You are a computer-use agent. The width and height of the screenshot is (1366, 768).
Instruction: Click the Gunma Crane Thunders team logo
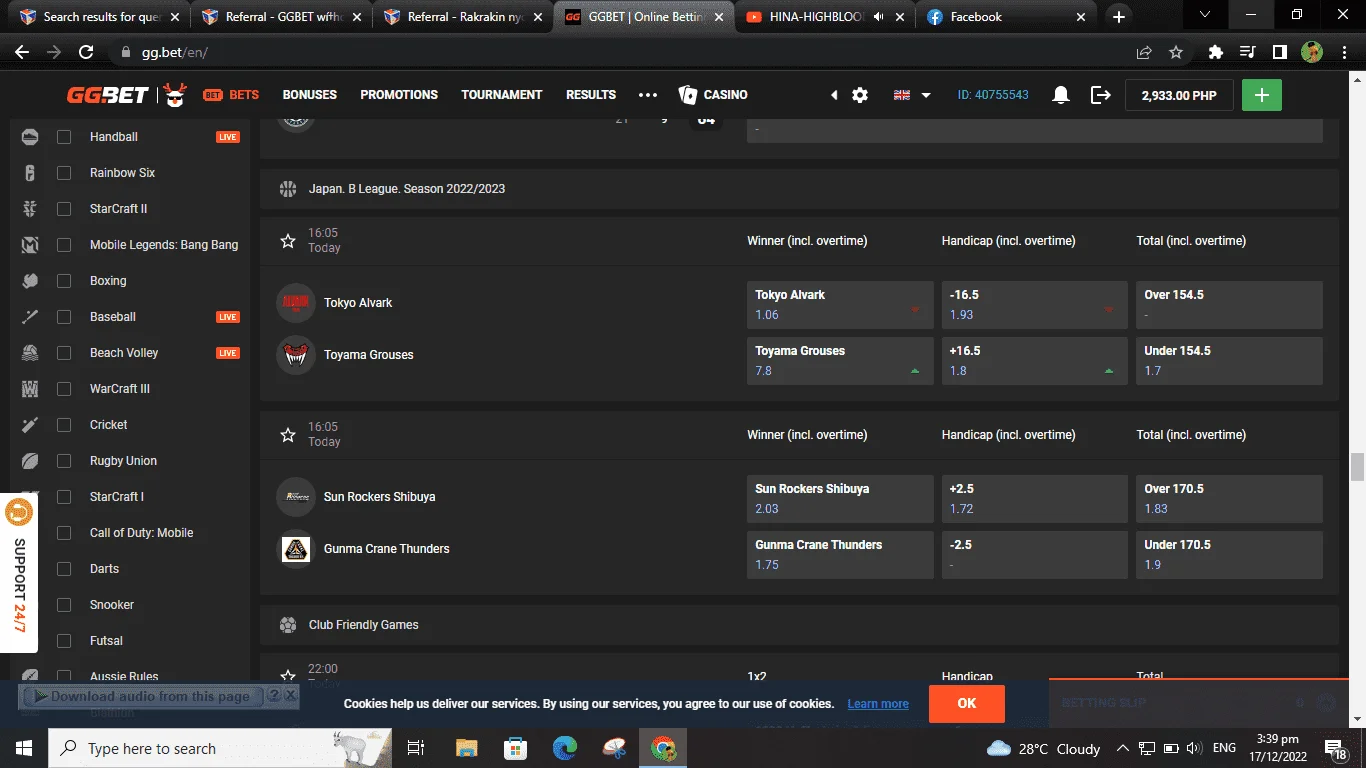pyautogui.click(x=296, y=549)
